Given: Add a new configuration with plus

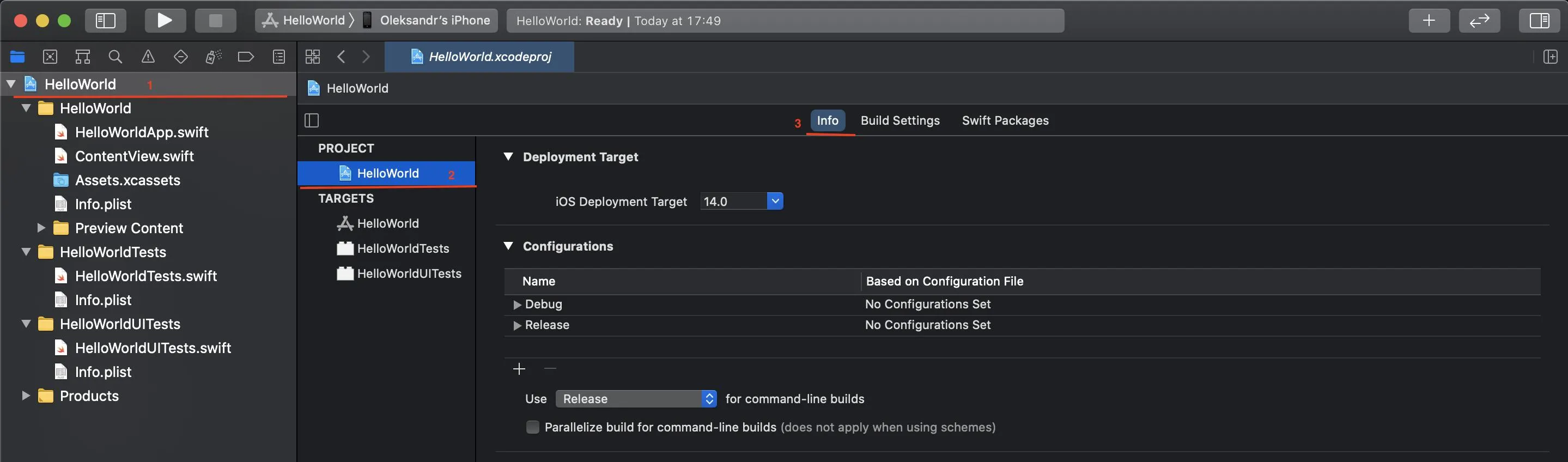Looking at the screenshot, I should click(519, 369).
